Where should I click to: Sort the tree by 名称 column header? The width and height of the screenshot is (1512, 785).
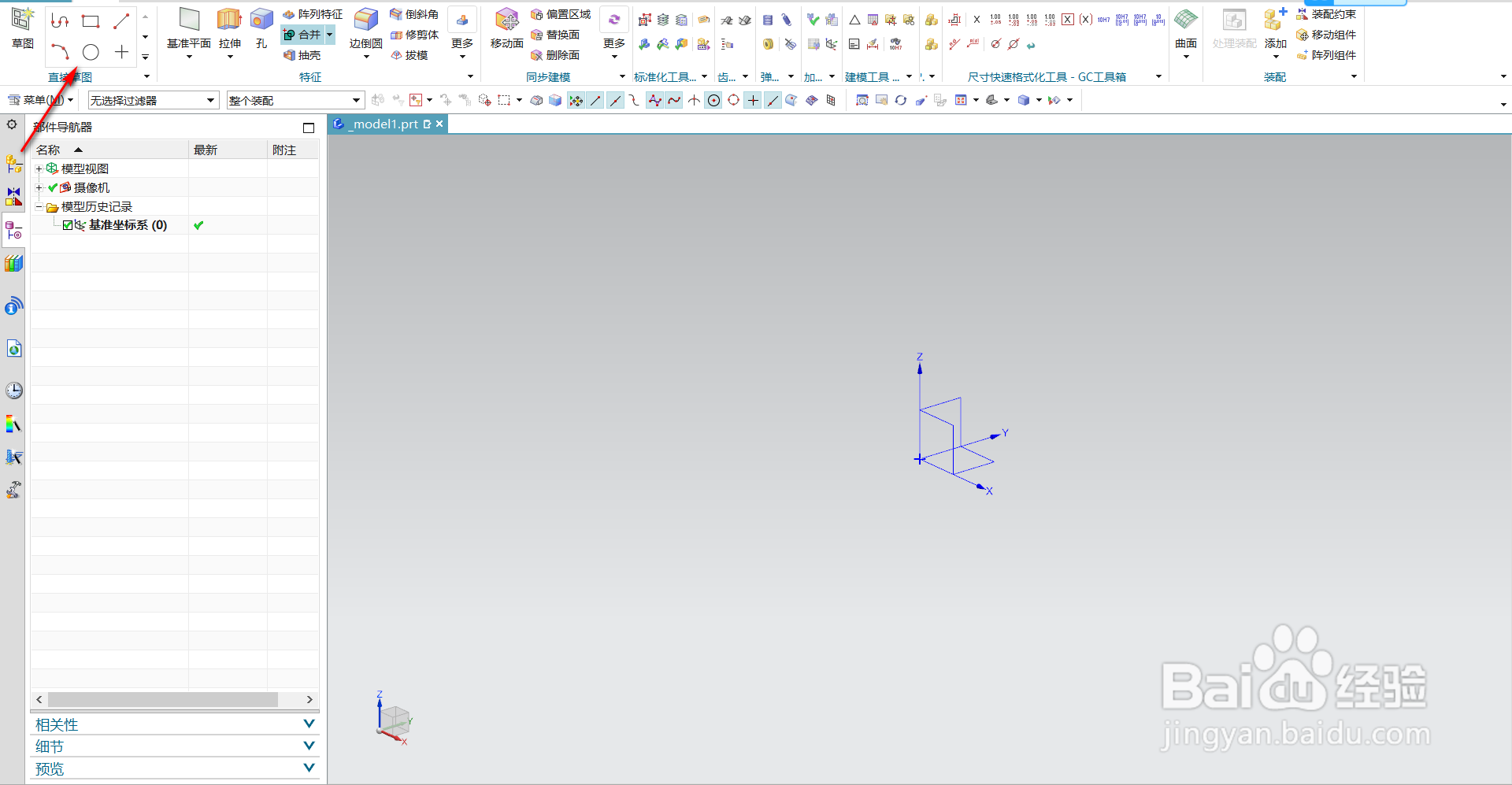109,150
